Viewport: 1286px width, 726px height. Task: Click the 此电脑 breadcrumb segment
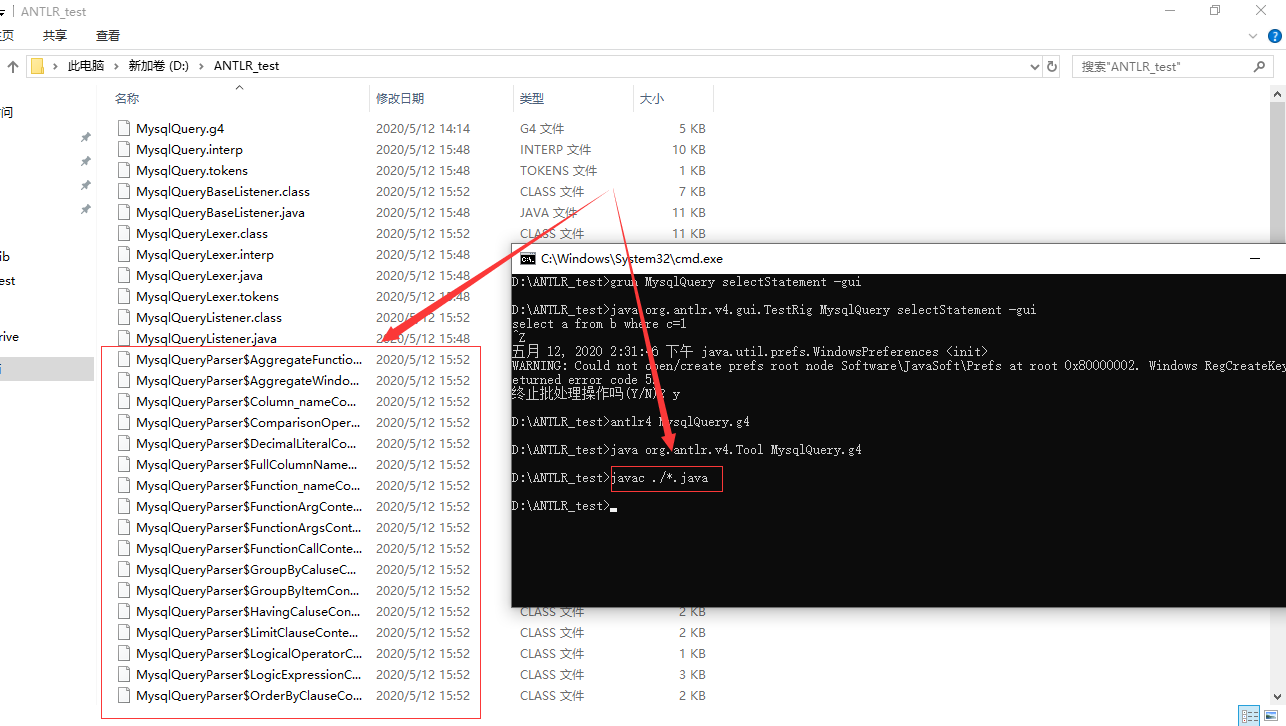point(86,66)
